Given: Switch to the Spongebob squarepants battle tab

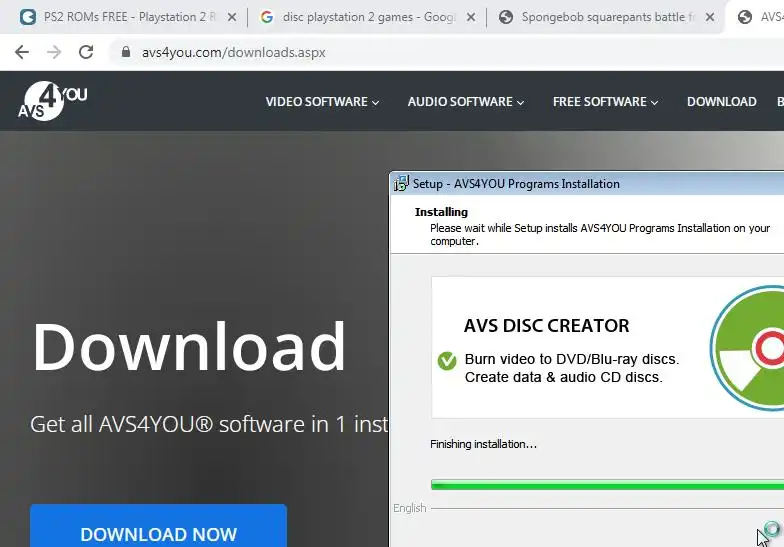Looking at the screenshot, I should tap(606, 17).
